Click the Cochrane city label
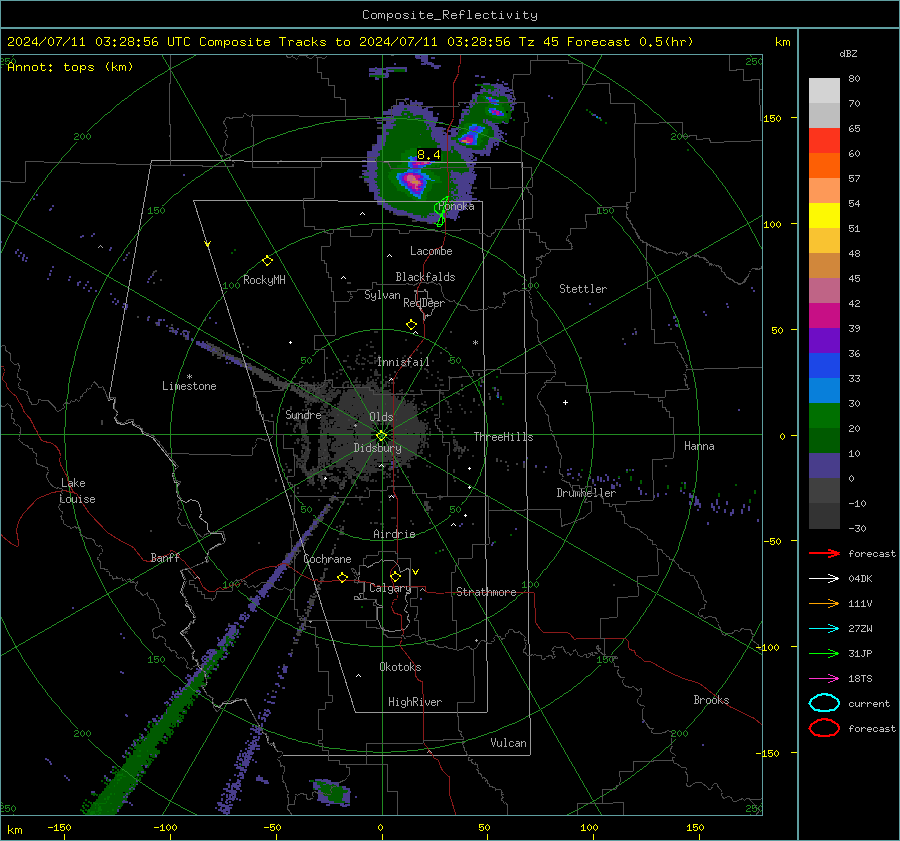Screen dimensions: 900x841 point(327,559)
